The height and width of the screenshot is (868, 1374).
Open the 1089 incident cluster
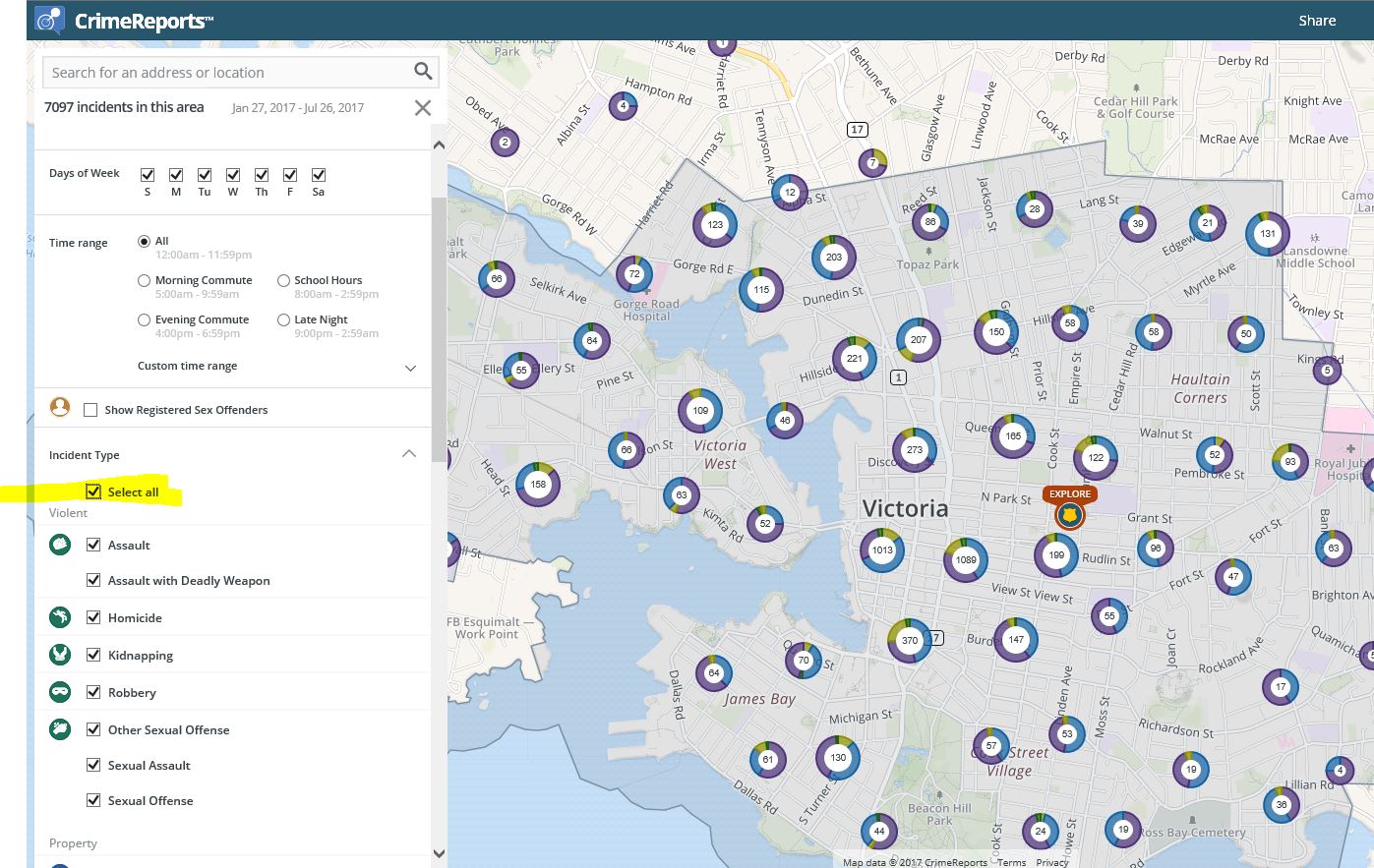pos(966,560)
